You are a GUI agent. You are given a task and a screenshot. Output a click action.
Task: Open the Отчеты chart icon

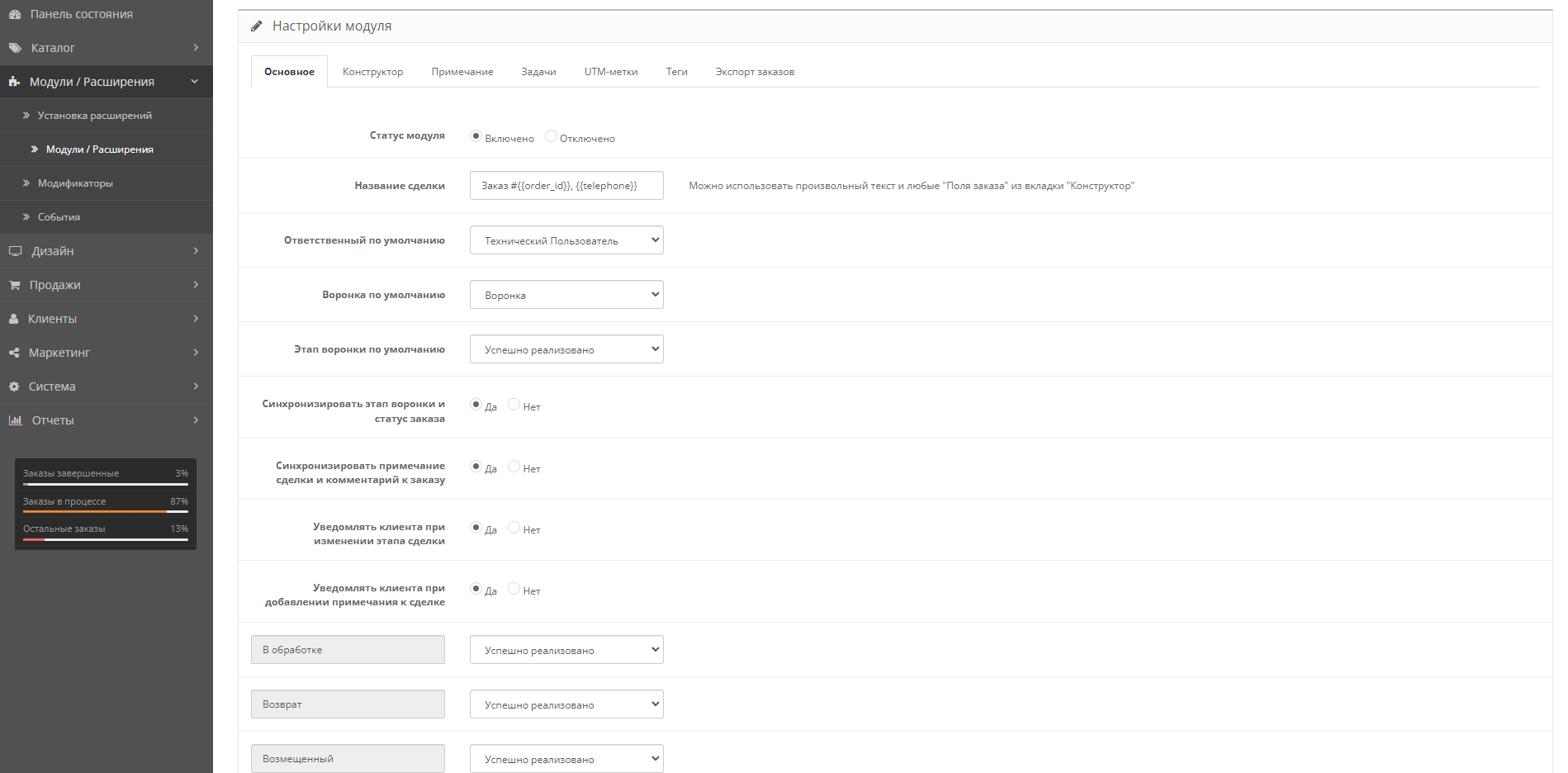15,420
